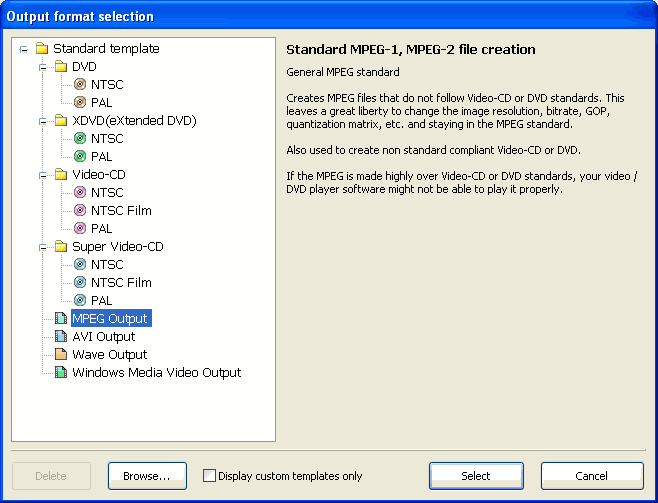Collapse the Video-CD folder node
The width and height of the screenshot is (658, 503).
coord(43,175)
